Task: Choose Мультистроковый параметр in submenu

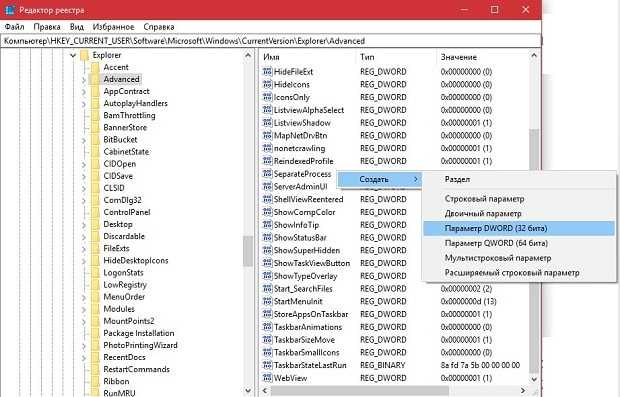Action: [x=519, y=258]
